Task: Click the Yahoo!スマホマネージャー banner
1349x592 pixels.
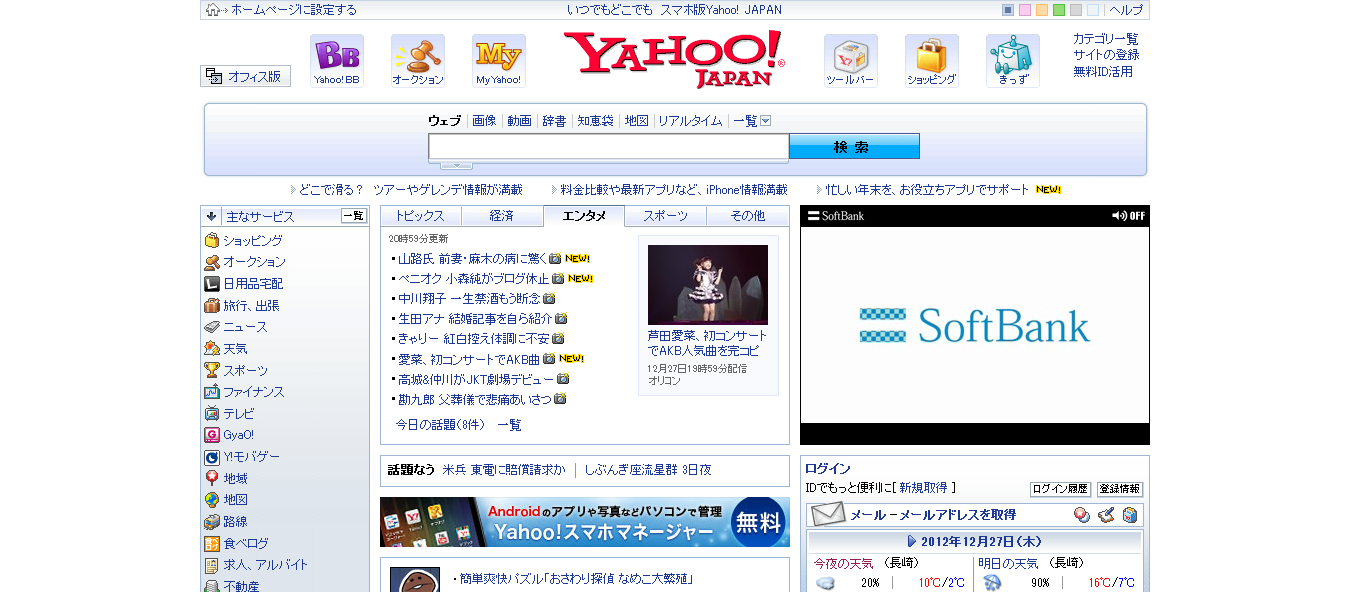Action: (585, 522)
